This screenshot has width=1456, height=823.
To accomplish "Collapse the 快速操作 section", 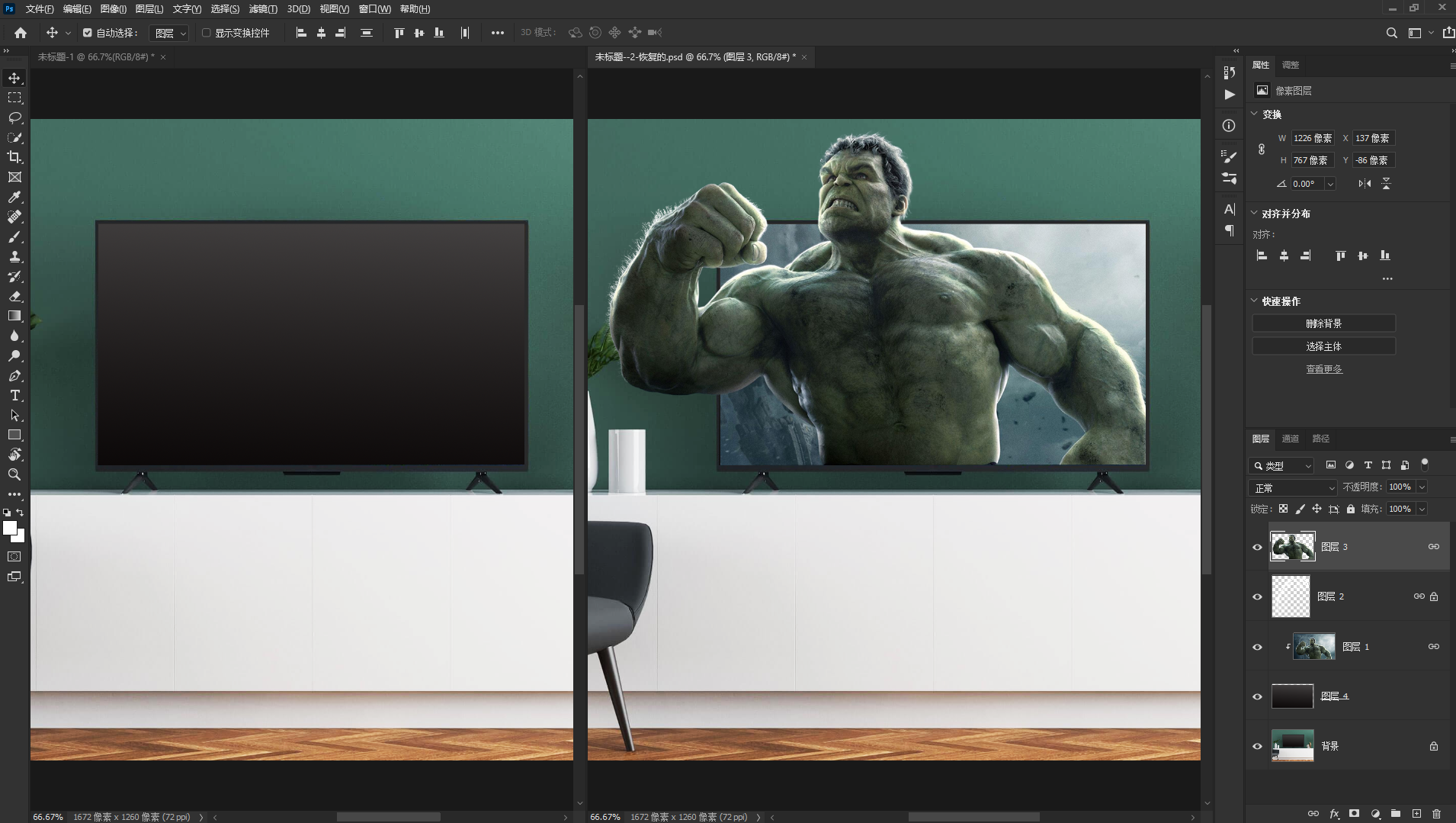I will coord(1254,301).
